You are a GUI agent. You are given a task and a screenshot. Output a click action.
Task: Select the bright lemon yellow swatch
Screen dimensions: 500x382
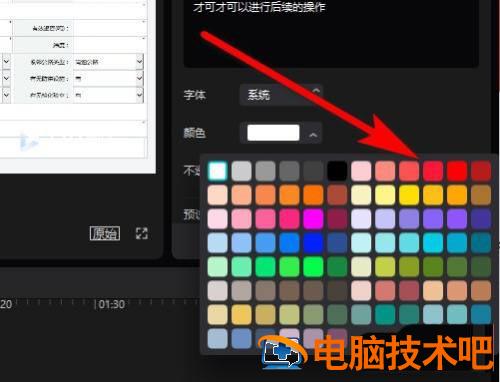click(x=409, y=195)
